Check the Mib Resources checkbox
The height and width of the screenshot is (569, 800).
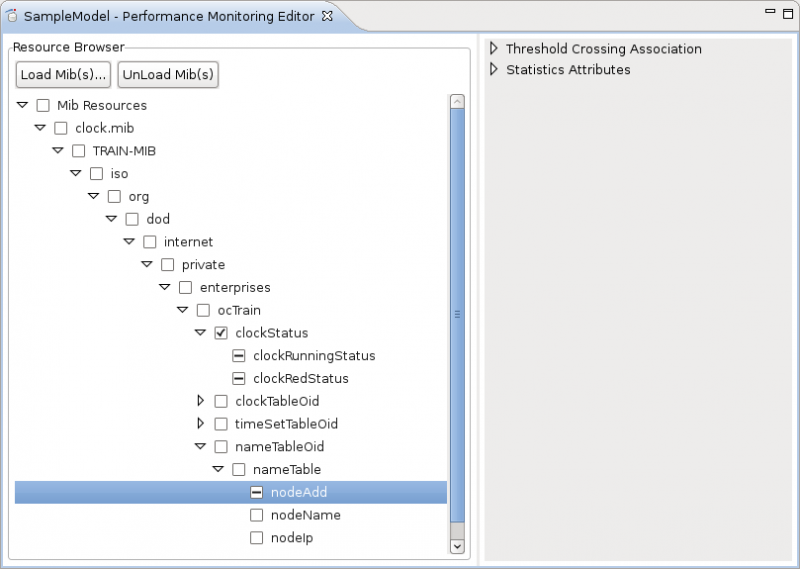coord(43,106)
